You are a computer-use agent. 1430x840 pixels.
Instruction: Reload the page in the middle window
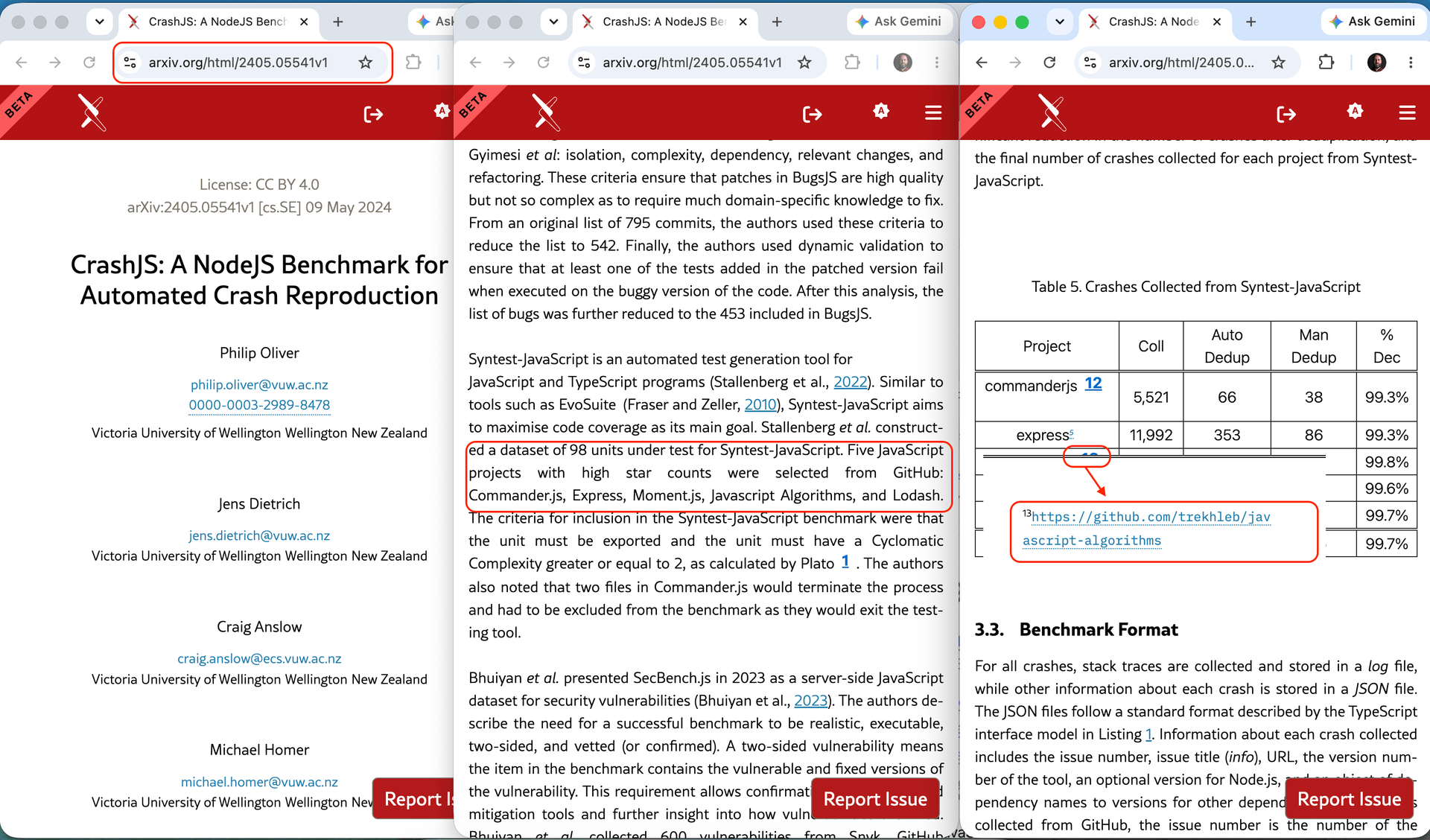[543, 63]
